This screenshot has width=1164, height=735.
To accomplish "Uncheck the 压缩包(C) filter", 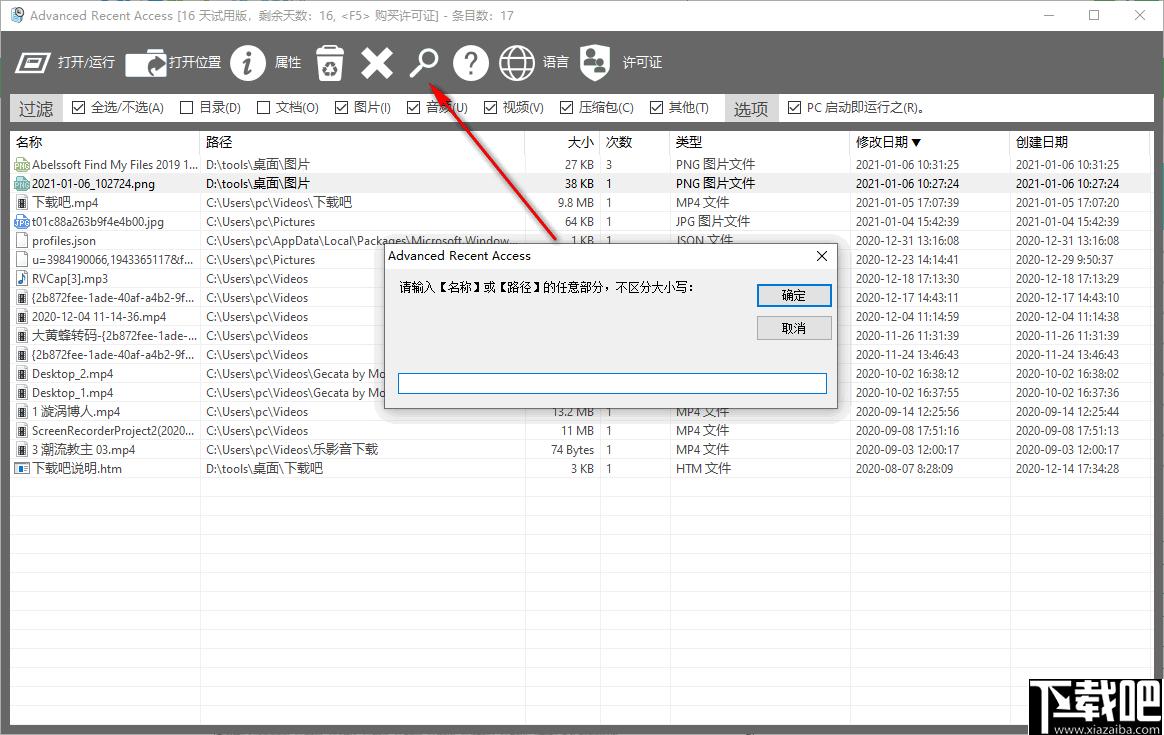I will click(566, 108).
